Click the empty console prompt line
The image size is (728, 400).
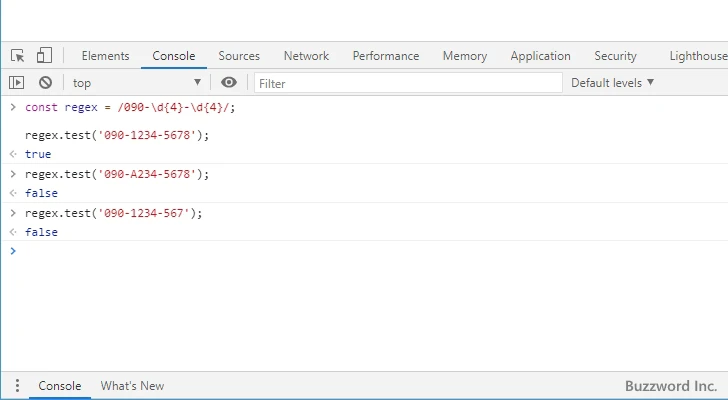tap(360, 251)
